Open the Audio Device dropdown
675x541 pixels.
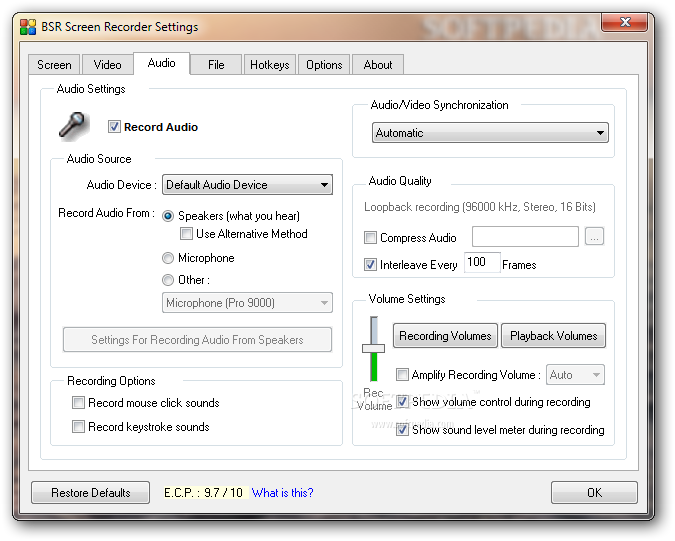coord(247,185)
